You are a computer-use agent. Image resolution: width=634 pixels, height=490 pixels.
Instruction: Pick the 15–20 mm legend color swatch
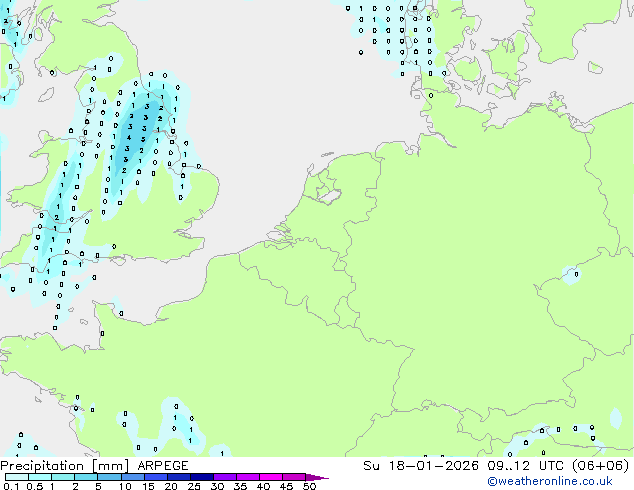pos(155,477)
